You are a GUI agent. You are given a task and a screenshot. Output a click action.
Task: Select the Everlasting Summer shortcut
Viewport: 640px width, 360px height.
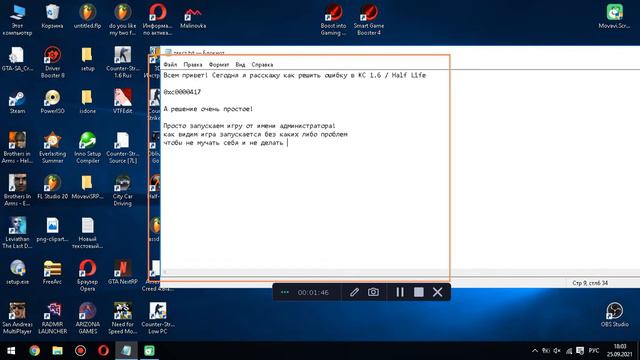(x=52, y=148)
